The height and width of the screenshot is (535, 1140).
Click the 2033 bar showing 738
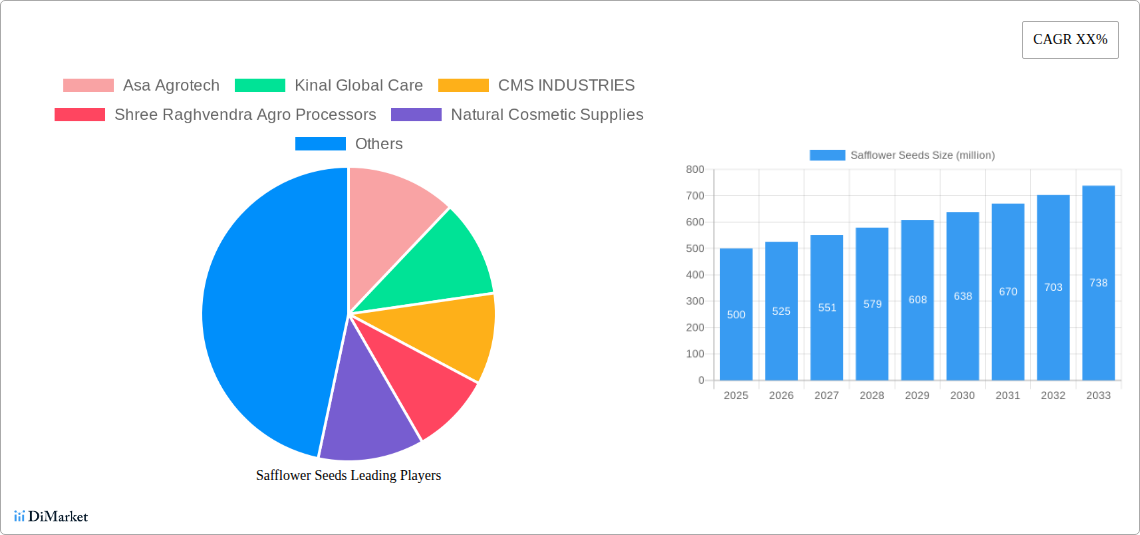[1099, 283]
